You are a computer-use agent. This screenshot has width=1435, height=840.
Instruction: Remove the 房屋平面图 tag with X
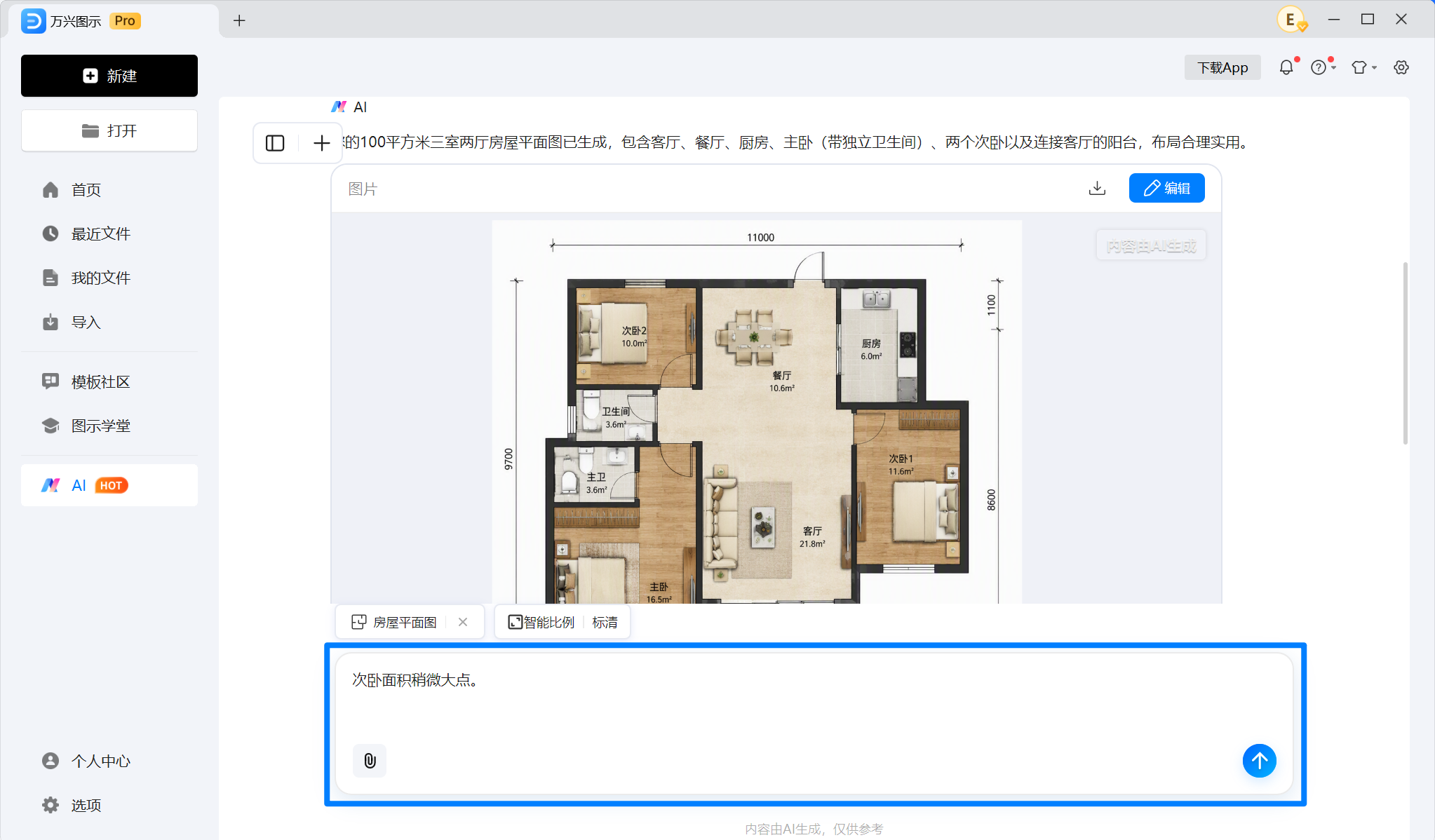(x=463, y=622)
